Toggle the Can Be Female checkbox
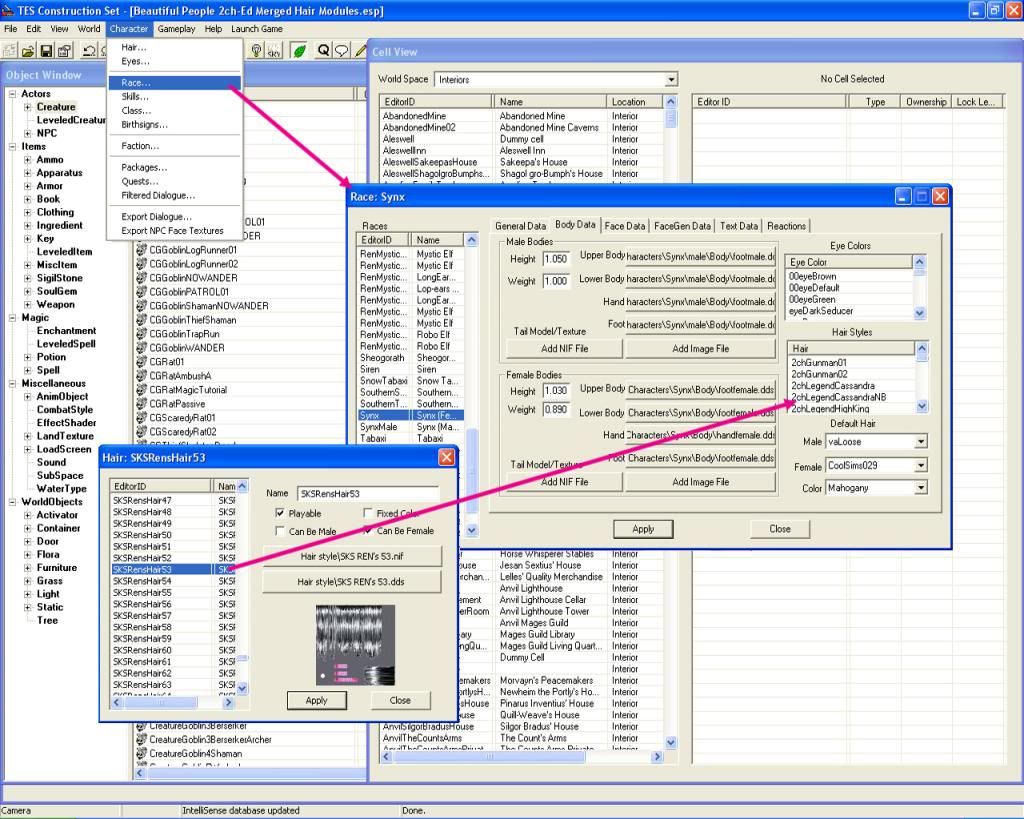 pos(368,531)
